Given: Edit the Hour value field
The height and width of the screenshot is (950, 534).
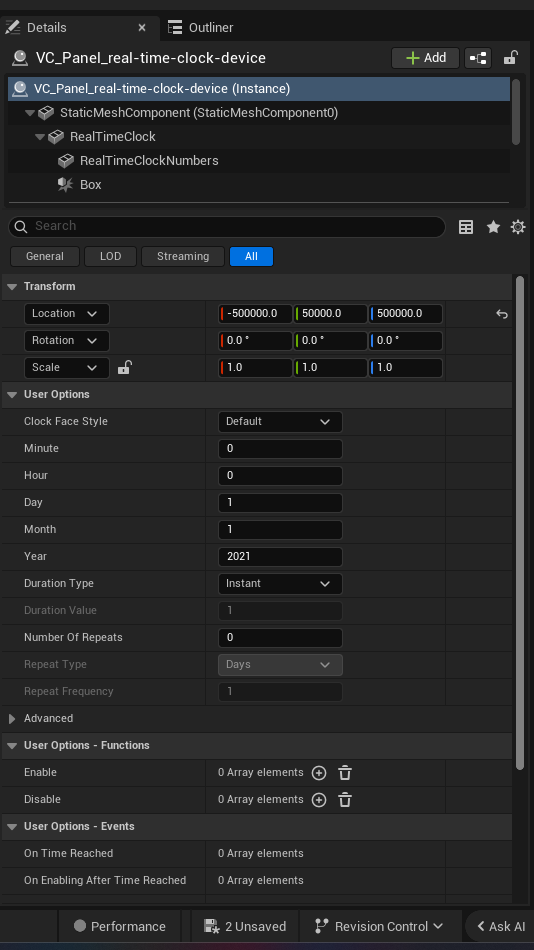Looking at the screenshot, I should [280, 476].
